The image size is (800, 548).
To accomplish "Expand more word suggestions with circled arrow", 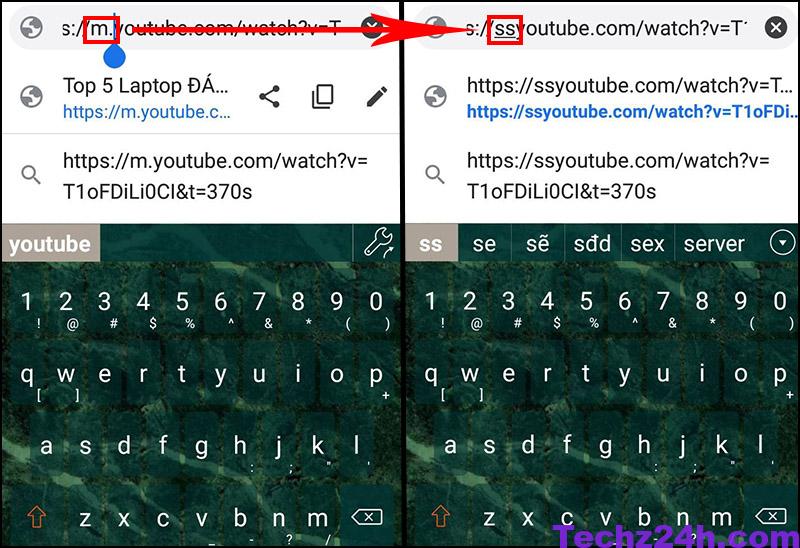I will point(782,243).
